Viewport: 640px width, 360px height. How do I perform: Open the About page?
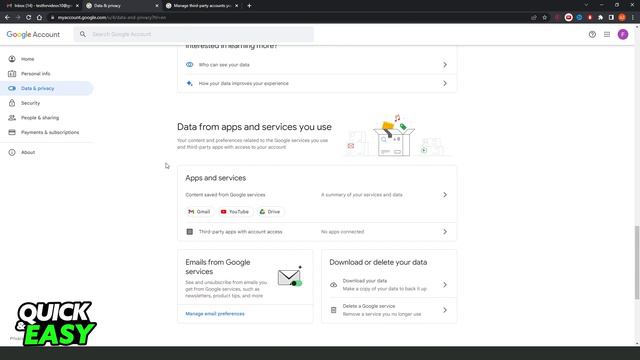pyautogui.click(x=28, y=152)
